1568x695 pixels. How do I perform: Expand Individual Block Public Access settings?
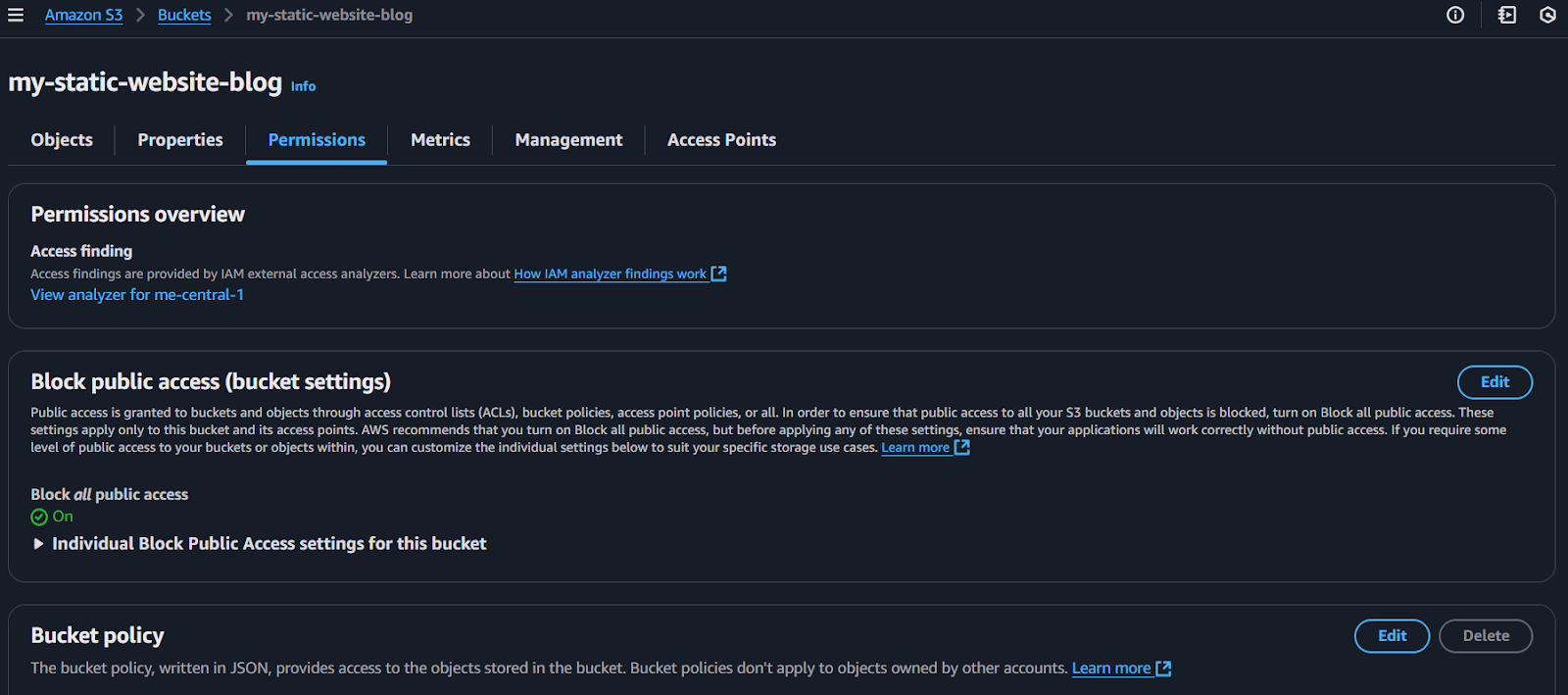point(259,543)
